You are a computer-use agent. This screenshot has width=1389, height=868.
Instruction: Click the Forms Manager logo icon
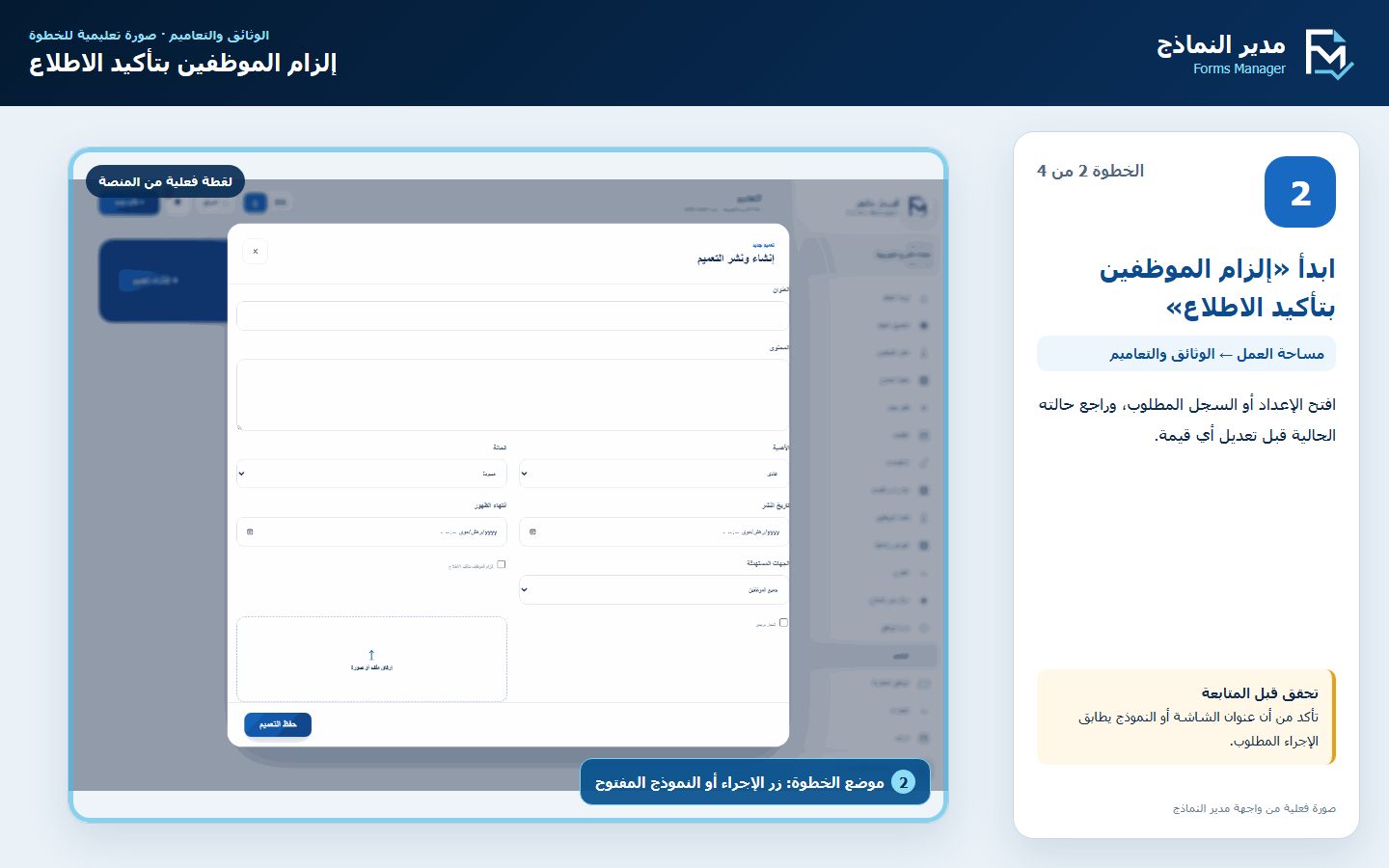(x=1329, y=54)
